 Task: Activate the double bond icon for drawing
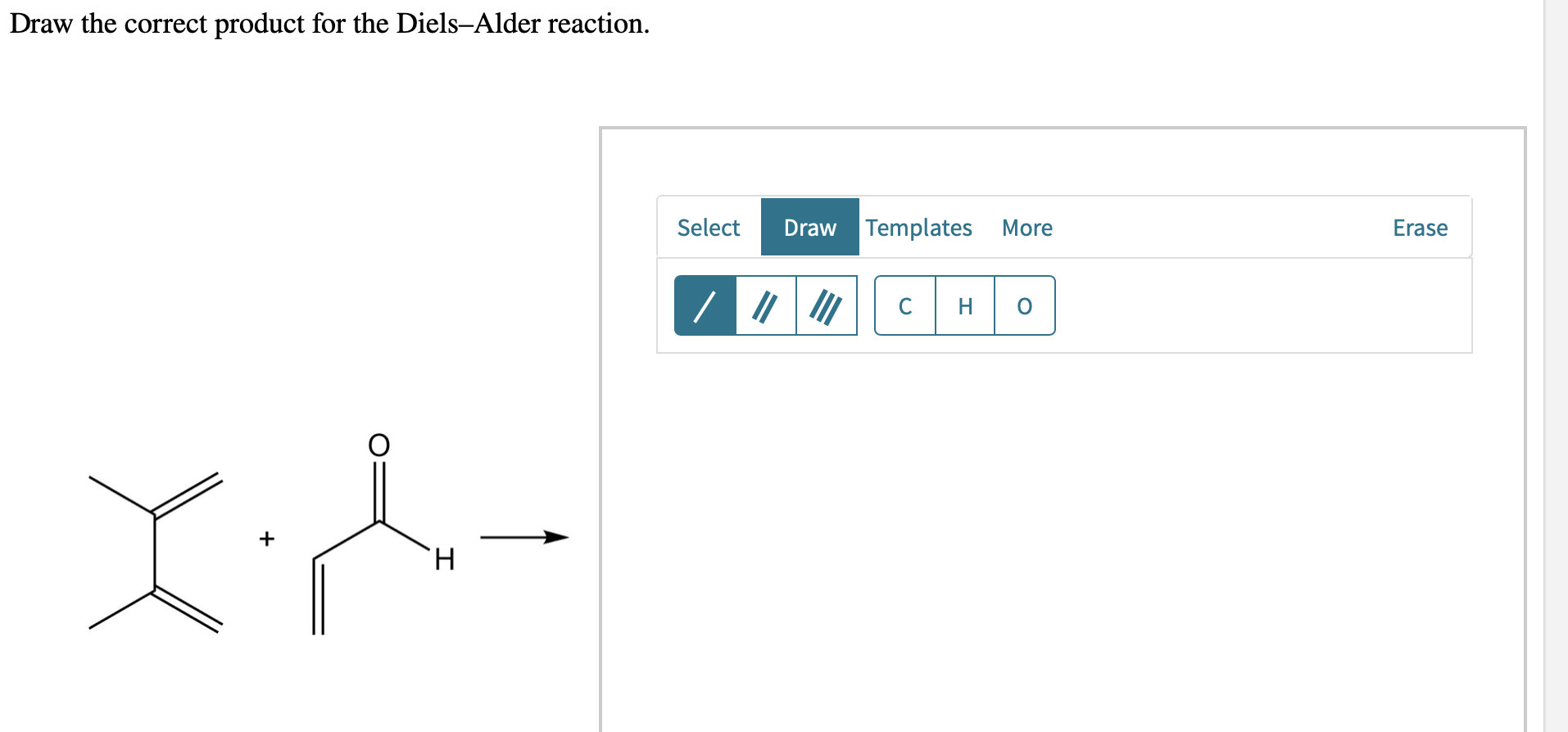point(764,306)
